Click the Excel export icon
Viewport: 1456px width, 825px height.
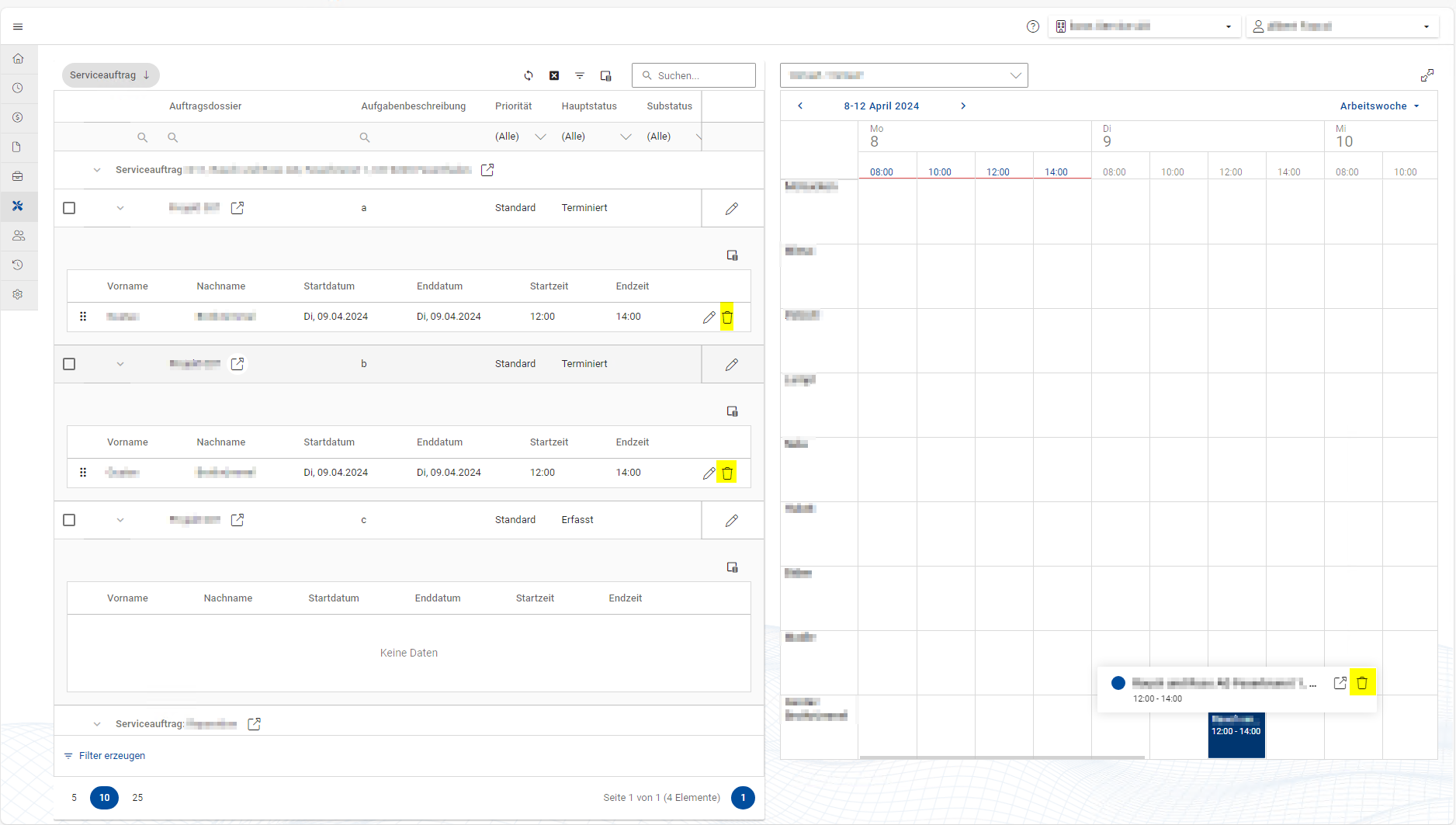[554, 75]
